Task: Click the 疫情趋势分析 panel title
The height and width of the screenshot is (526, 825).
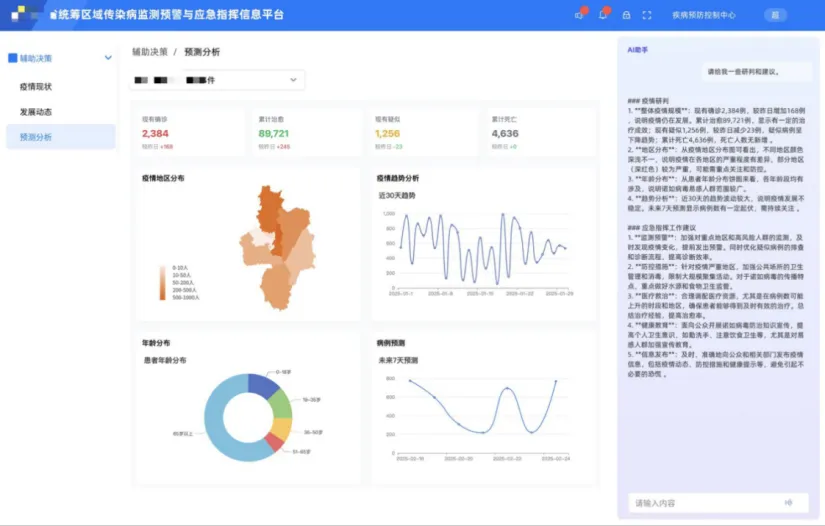Action: point(398,178)
